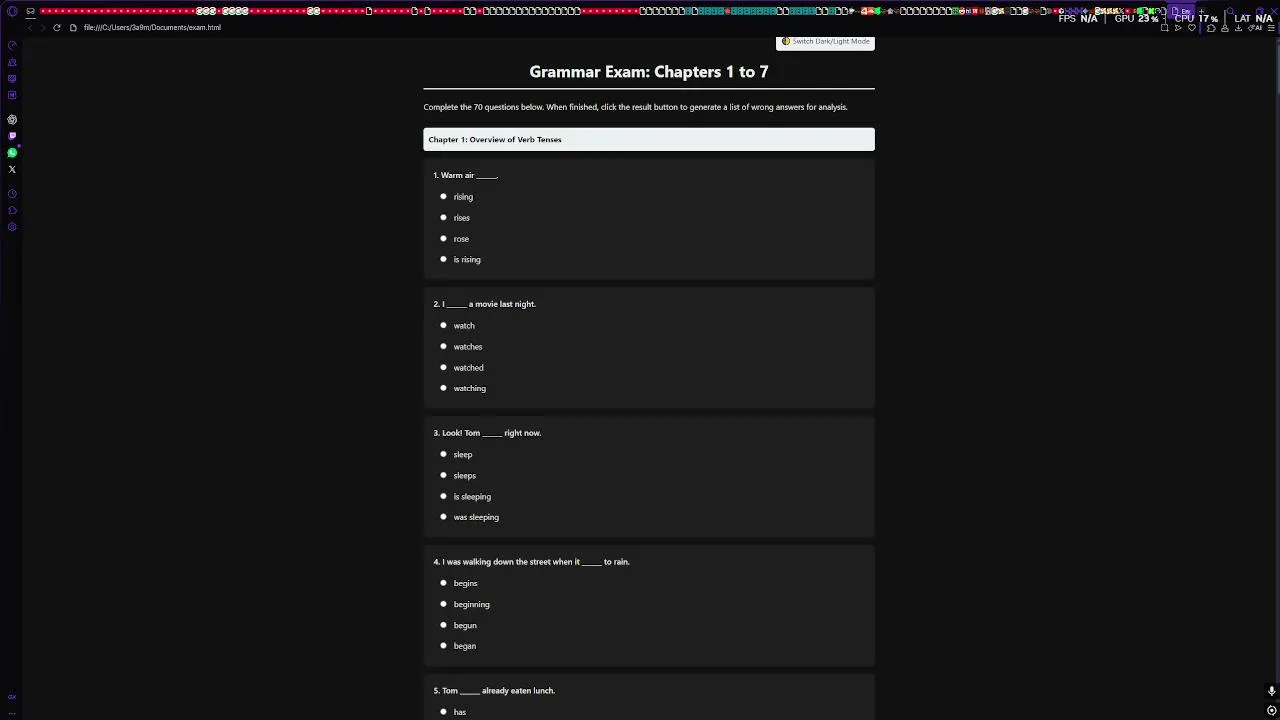Open the player icon in the toolbar
Screen dimensions: 1280x720
(1178, 28)
